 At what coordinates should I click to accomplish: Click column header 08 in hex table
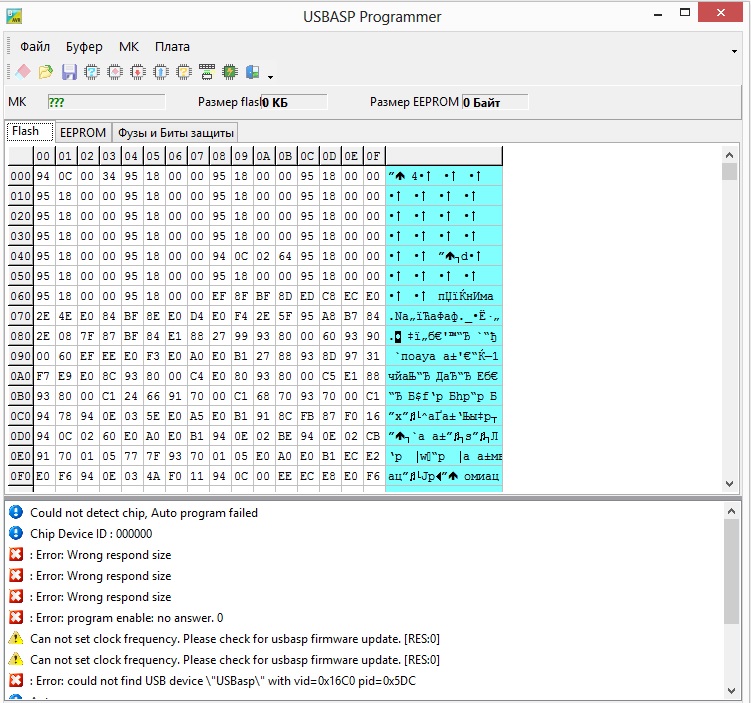click(219, 156)
